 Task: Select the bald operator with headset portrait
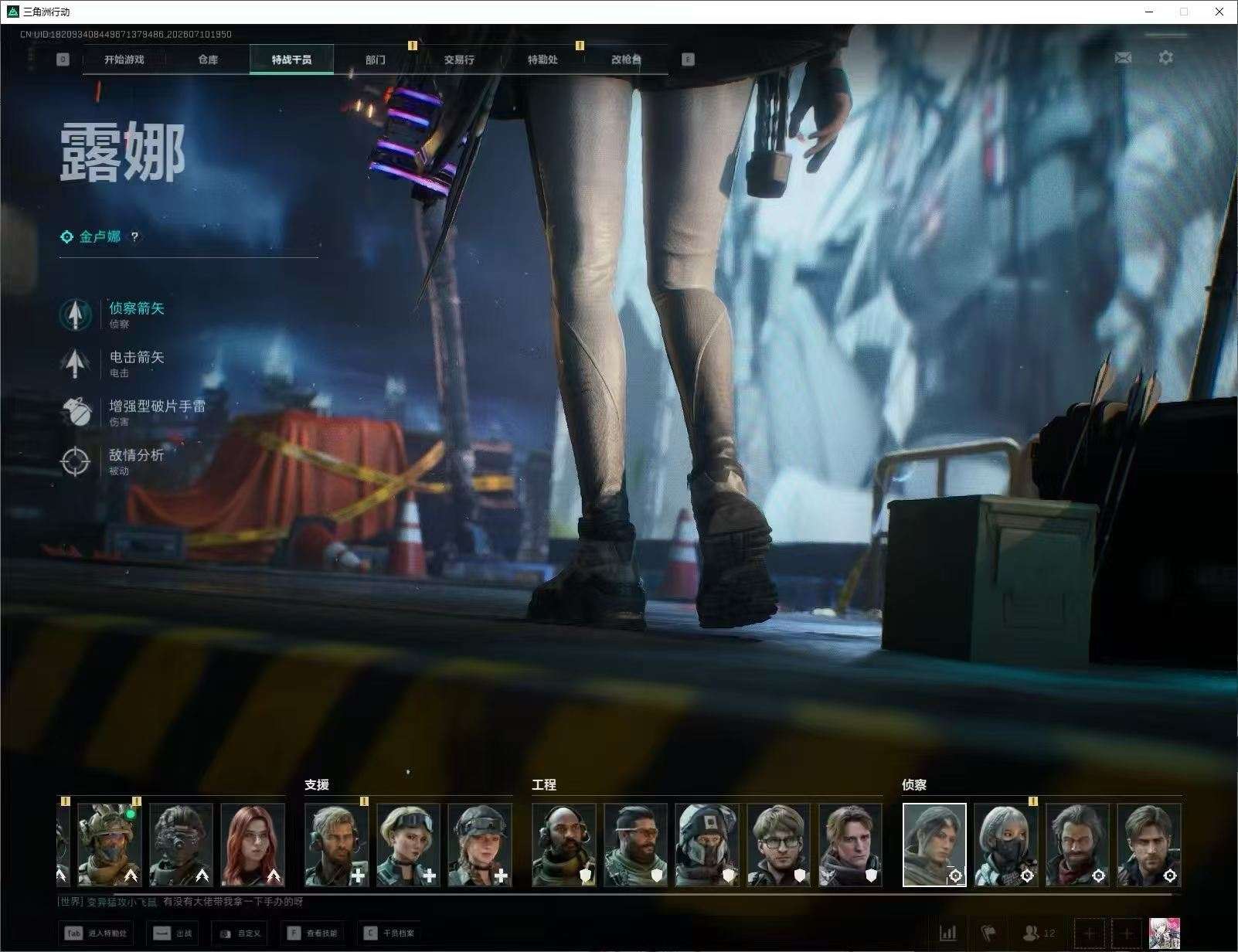[x=564, y=845]
